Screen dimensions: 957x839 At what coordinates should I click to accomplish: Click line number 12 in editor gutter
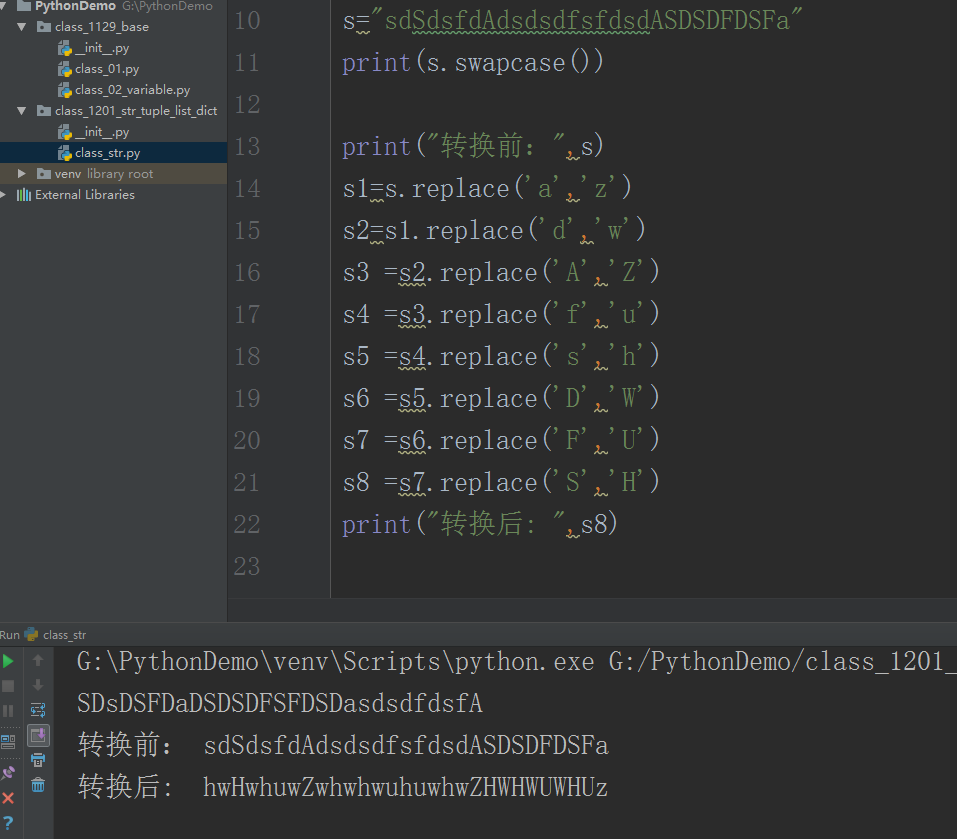tap(246, 105)
